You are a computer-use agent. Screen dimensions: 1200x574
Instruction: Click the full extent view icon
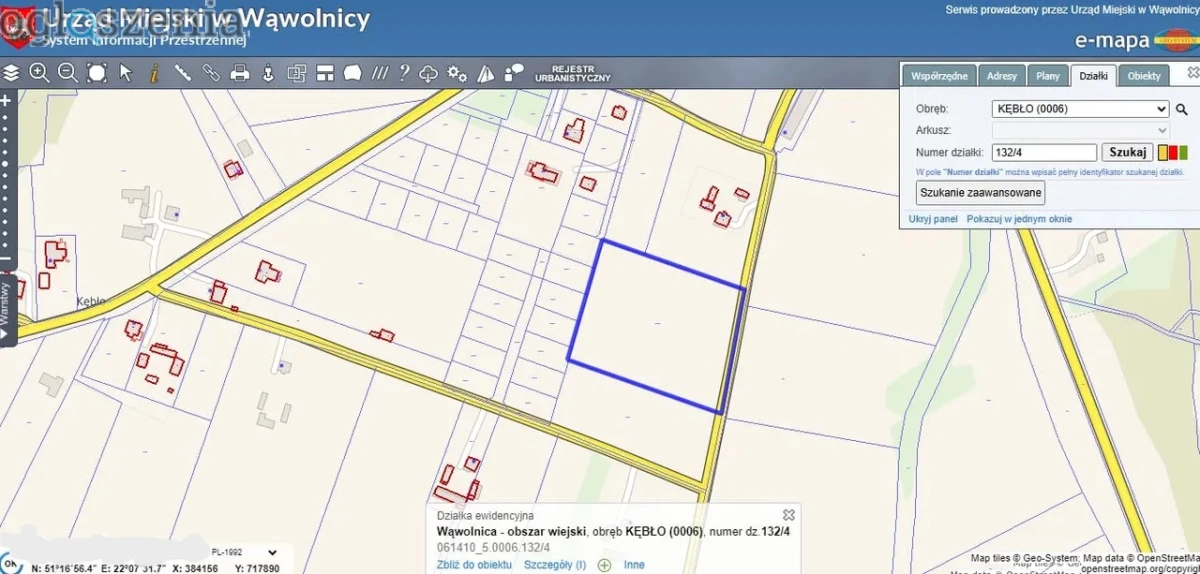[x=97, y=73]
